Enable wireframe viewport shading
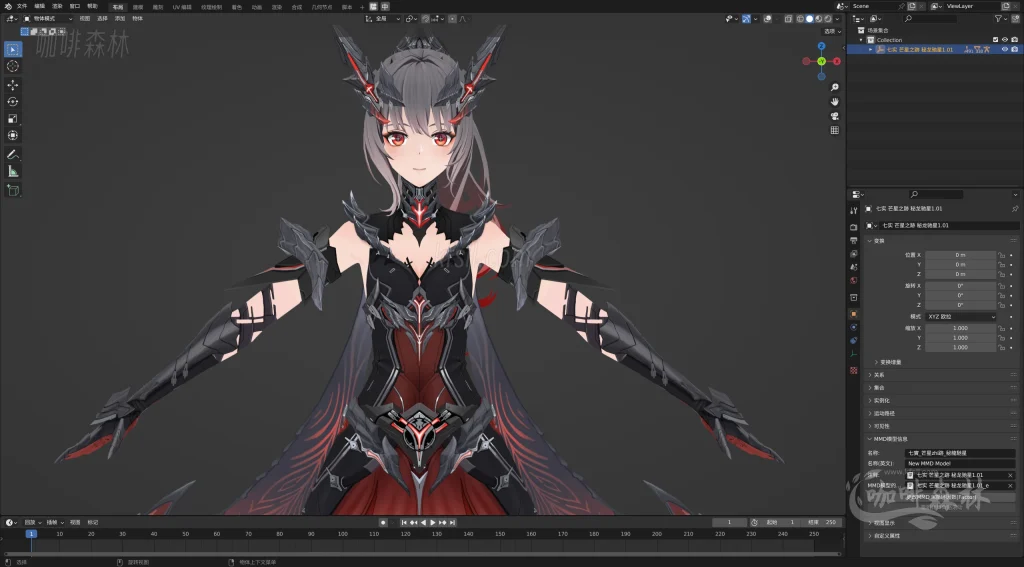The width and height of the screenshot is (1024, 567). point(800,19)
